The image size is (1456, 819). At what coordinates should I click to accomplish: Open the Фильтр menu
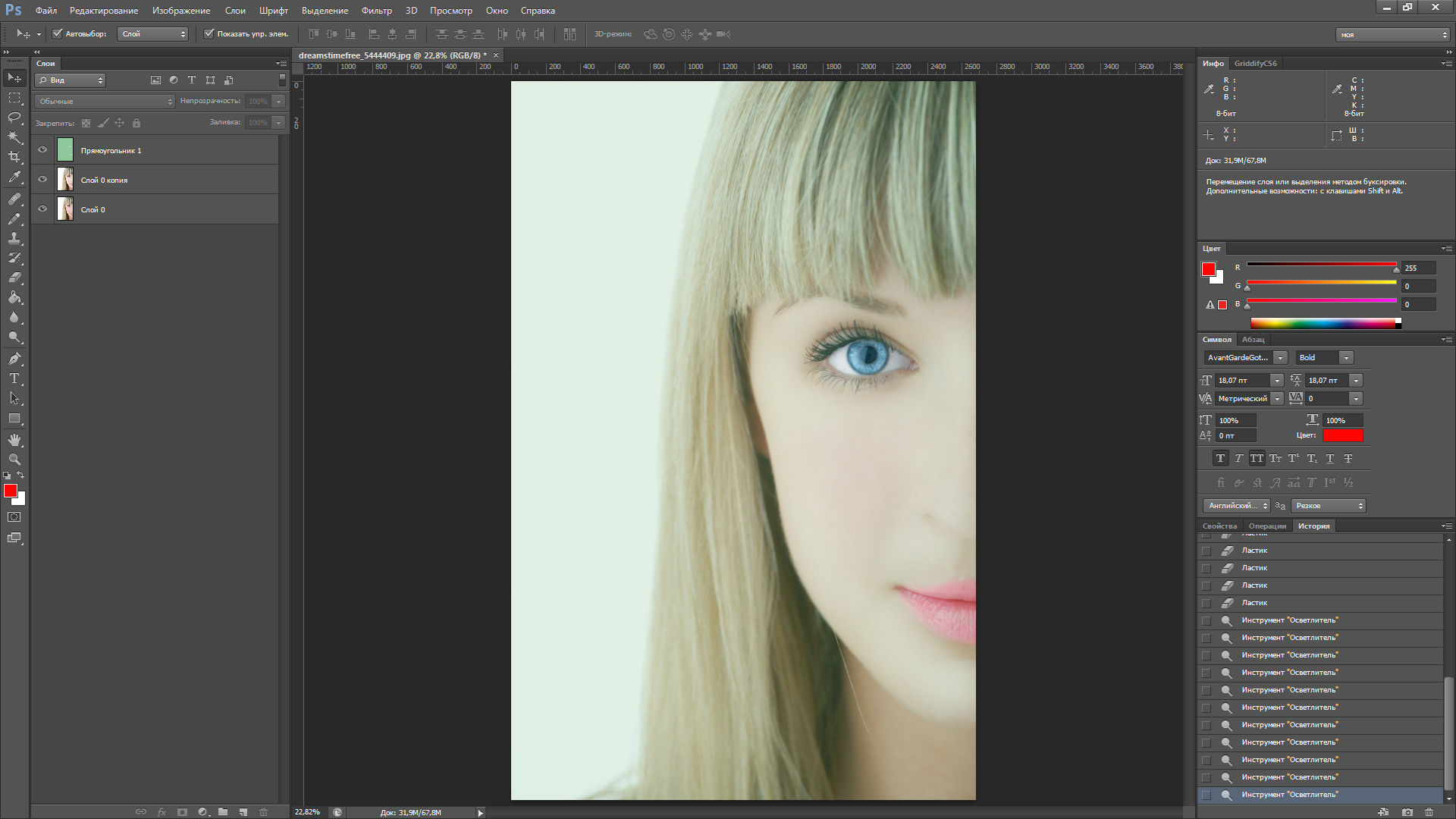click(x=377, y=11)
